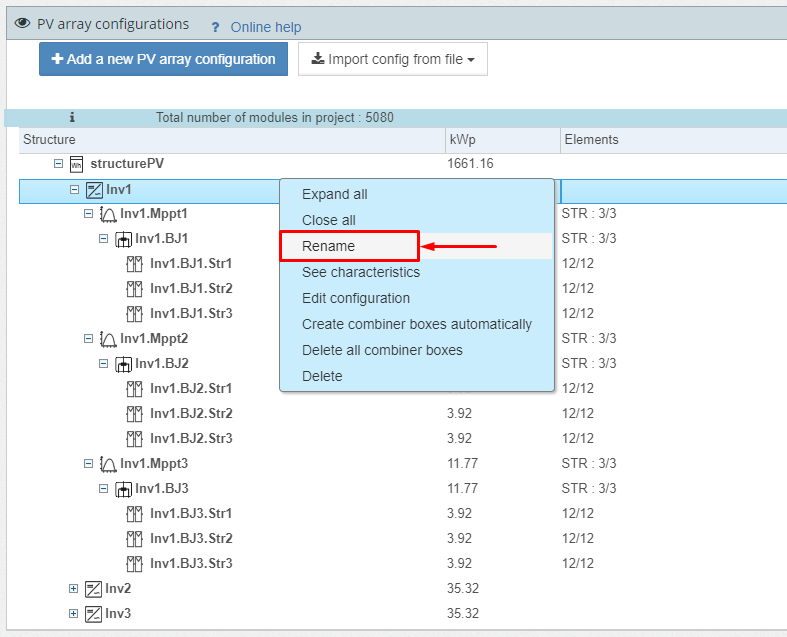
Task: Click the Inv1.BJ2.Str1 string icon
Action: [135, 389]
